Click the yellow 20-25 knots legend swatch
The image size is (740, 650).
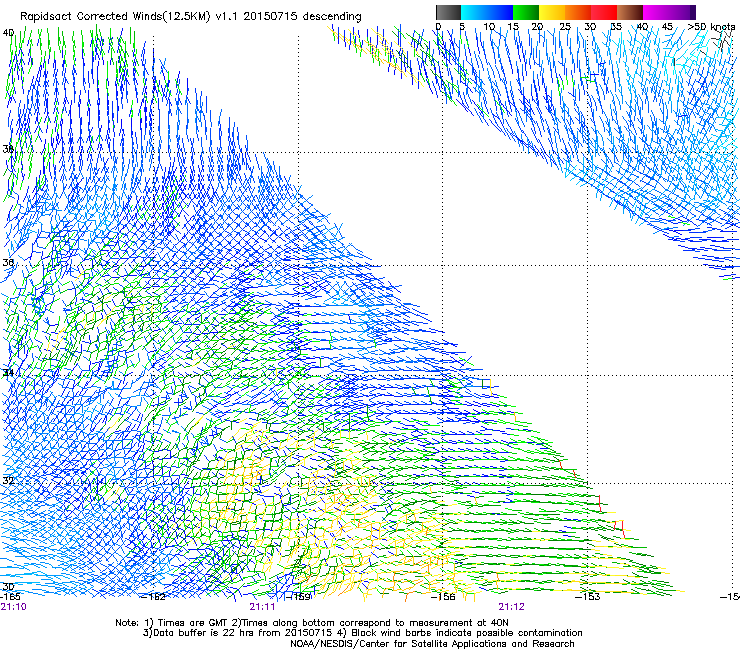coord(552,12)
